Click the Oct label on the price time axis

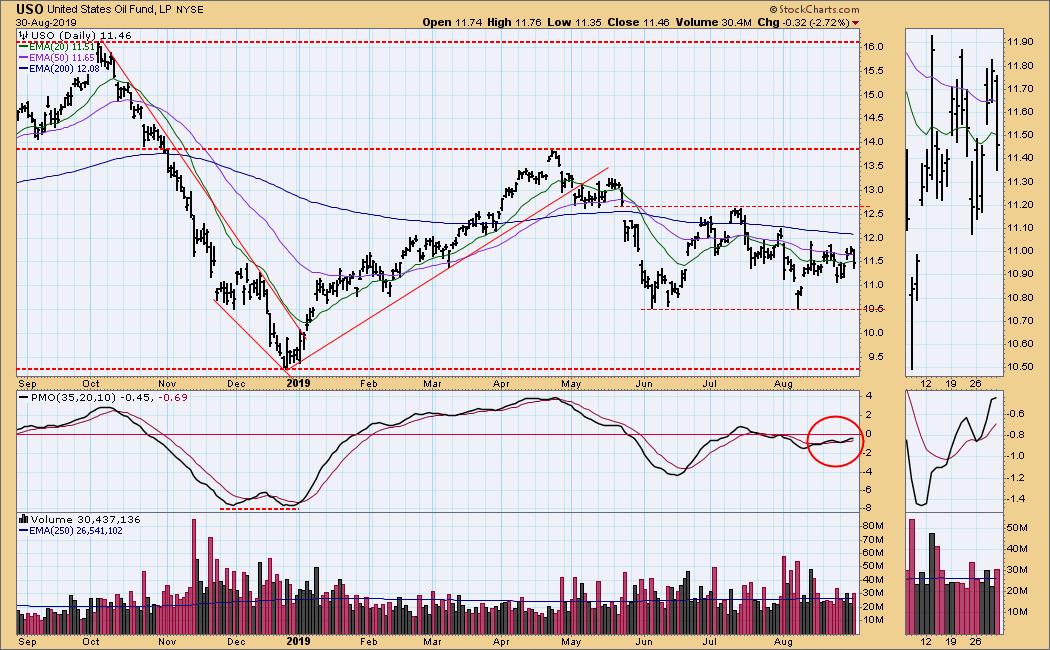[91, 384]
